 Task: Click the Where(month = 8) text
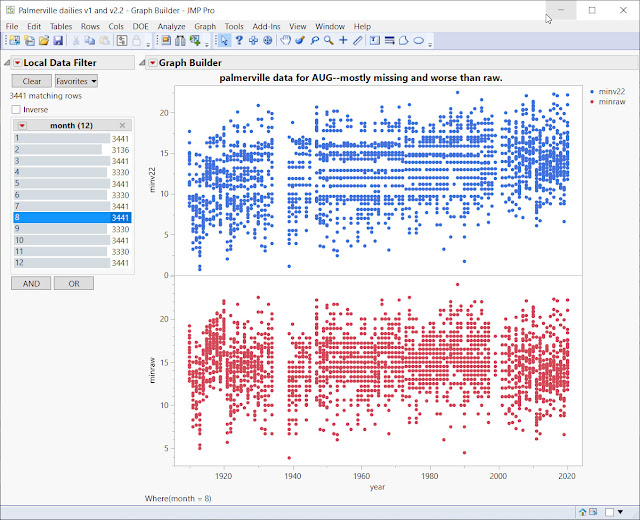click(x=178, y=498)
